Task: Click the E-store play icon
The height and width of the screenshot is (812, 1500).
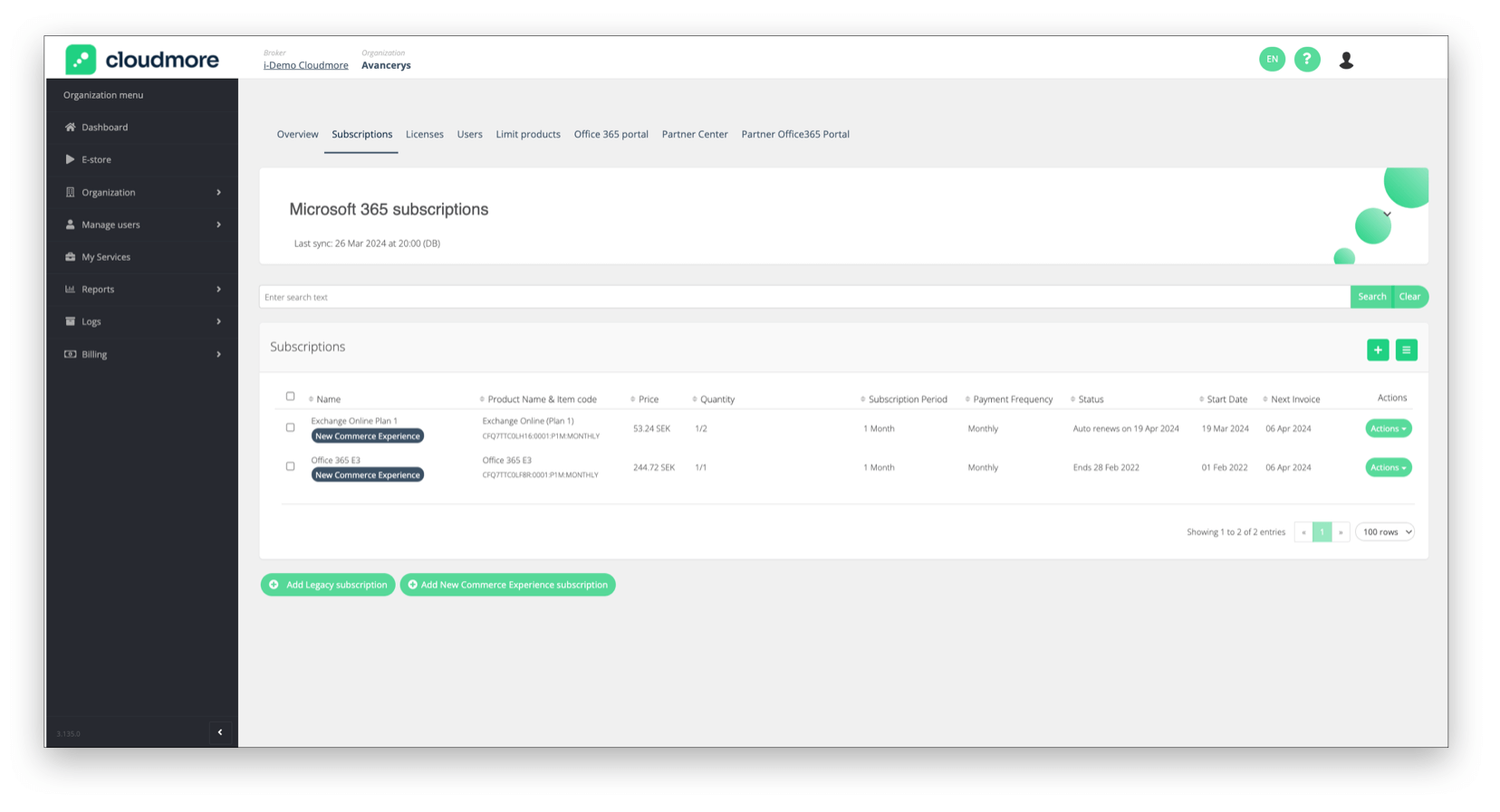Action: click(70, 159)
